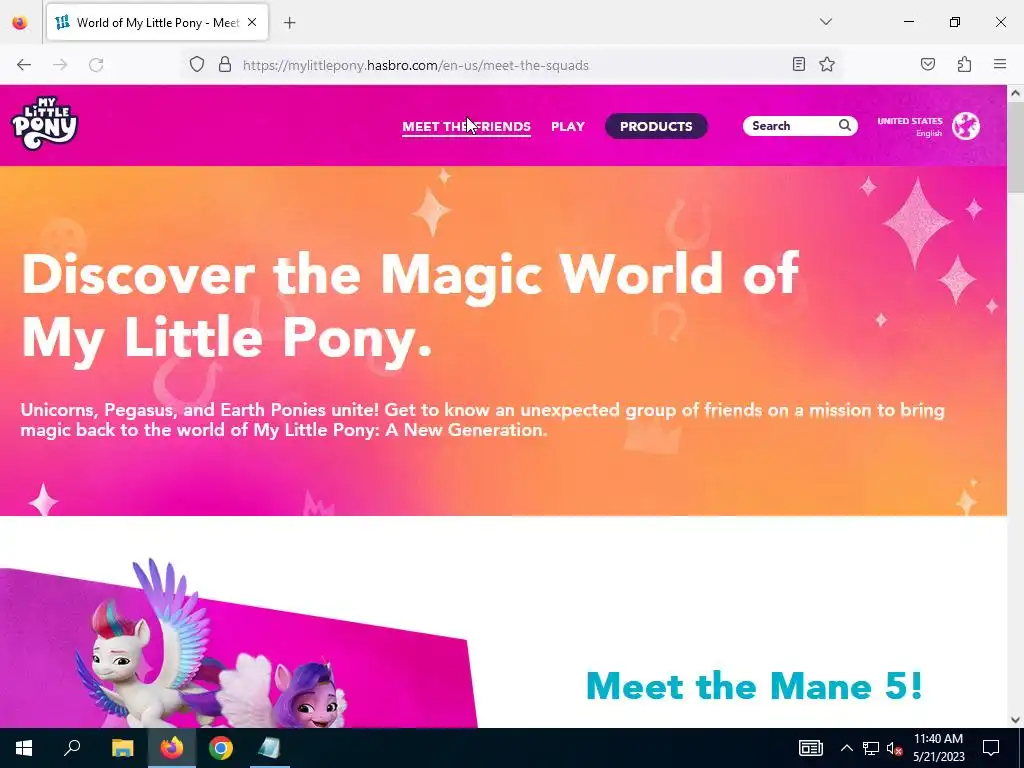Viewport: 1024px width, 768px height.
Task: Click the Meet the Mane 5! heading
Action: (x=754, y=686)
